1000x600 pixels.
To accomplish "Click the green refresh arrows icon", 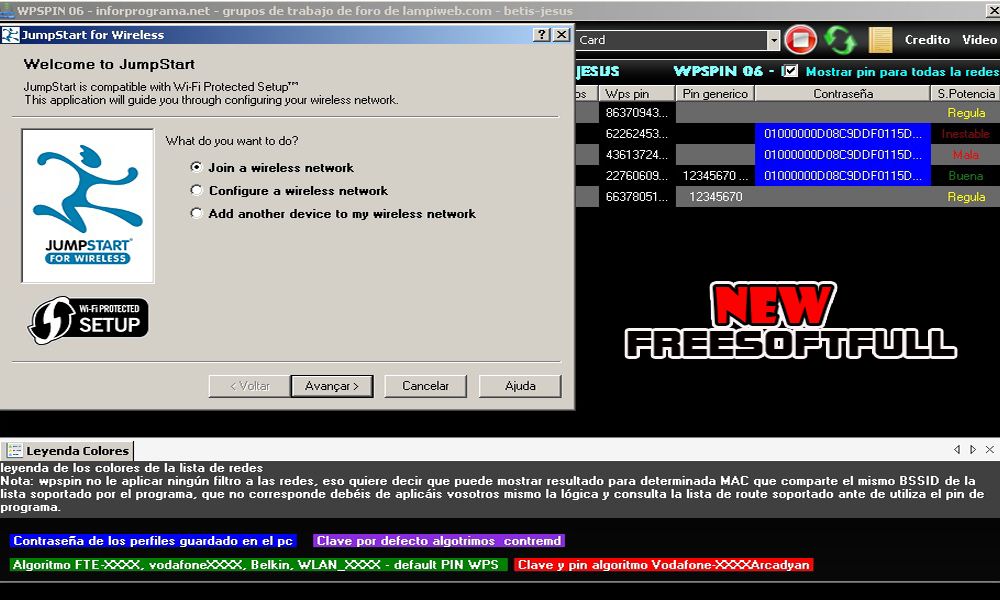I will point(840,40).
